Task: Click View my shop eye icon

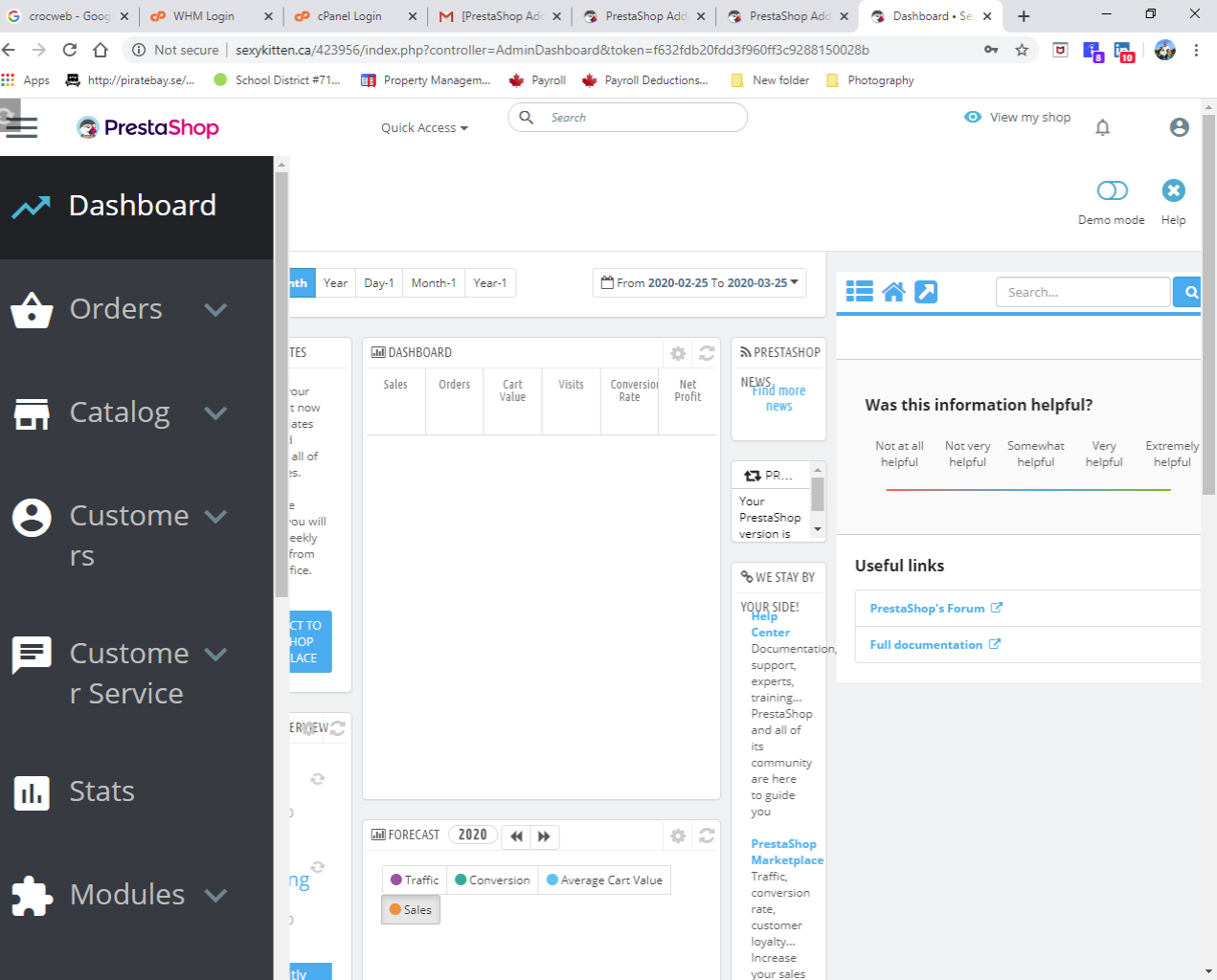Action: [973, 117]
